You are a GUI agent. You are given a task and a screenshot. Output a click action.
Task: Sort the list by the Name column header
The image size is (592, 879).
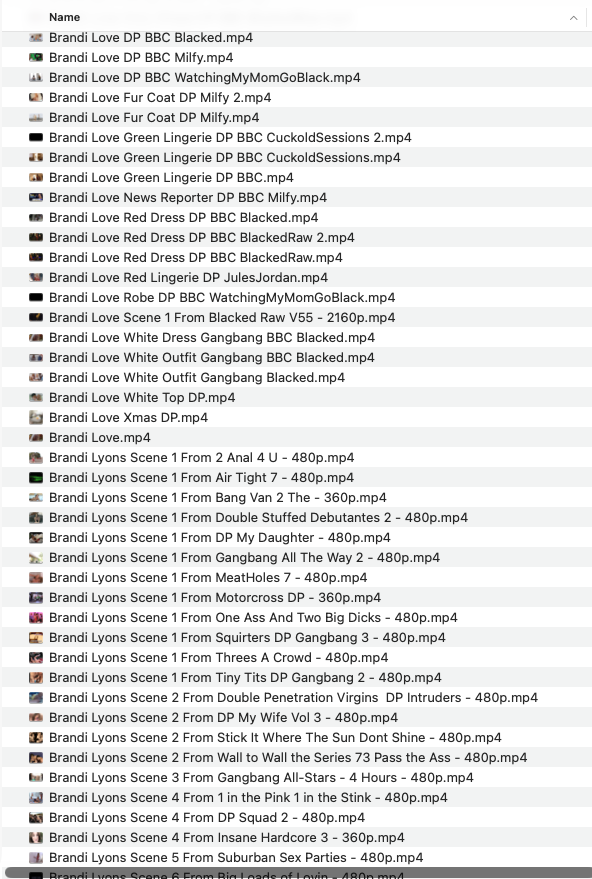(x=64, y=17)
